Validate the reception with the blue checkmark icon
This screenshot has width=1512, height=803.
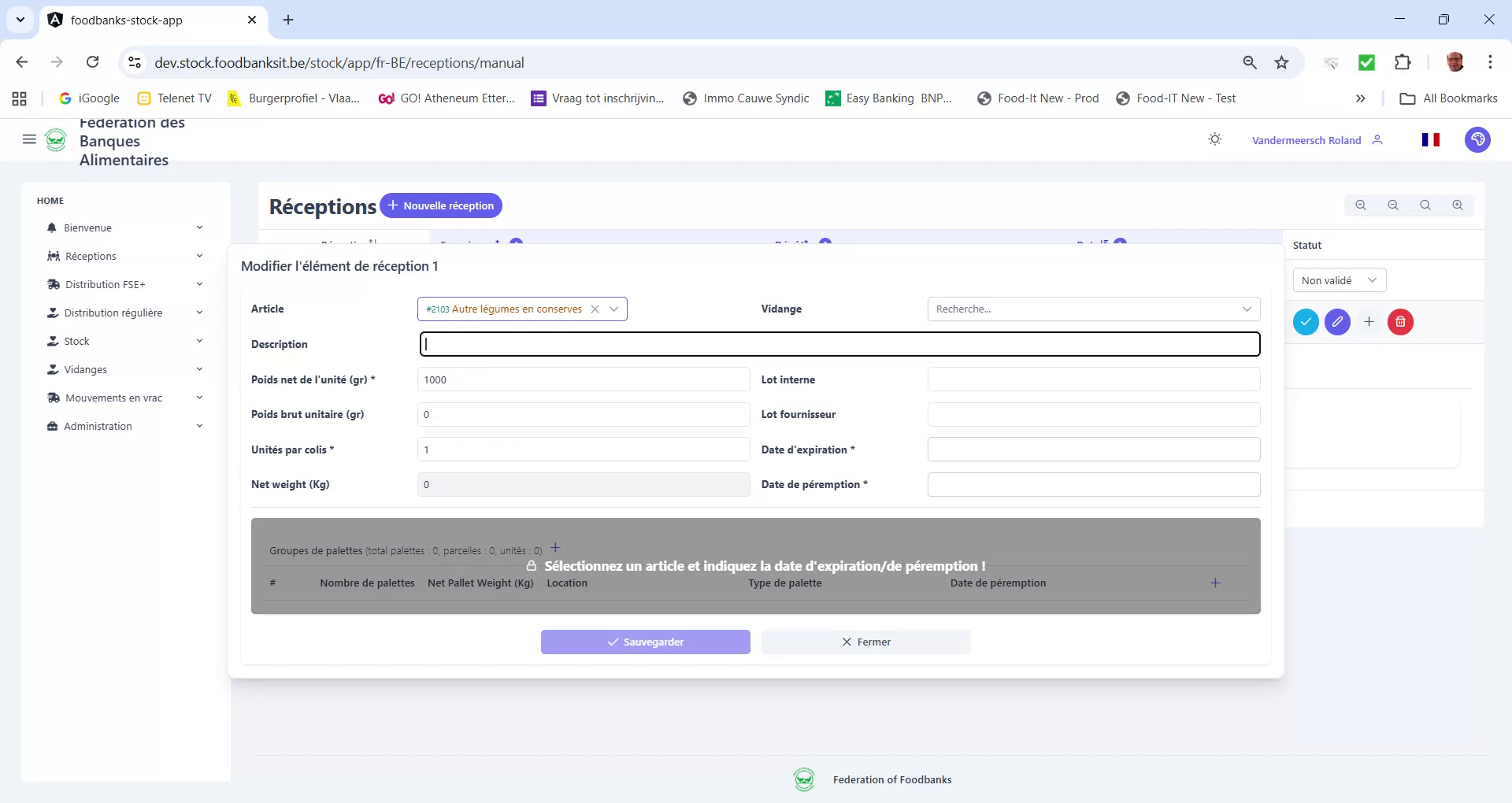(x=1306, y=322)
